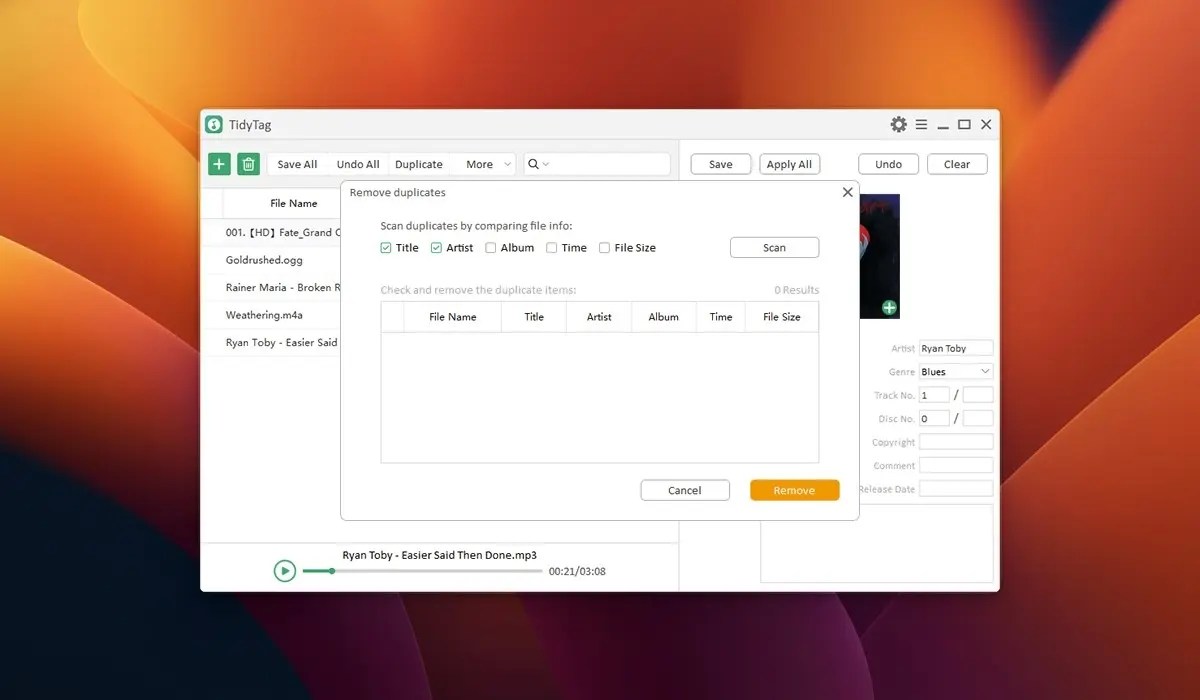Click the hamburger menu icon in titlebar
The height and width of the screenshot is (700, 1200).
[921, 124]
